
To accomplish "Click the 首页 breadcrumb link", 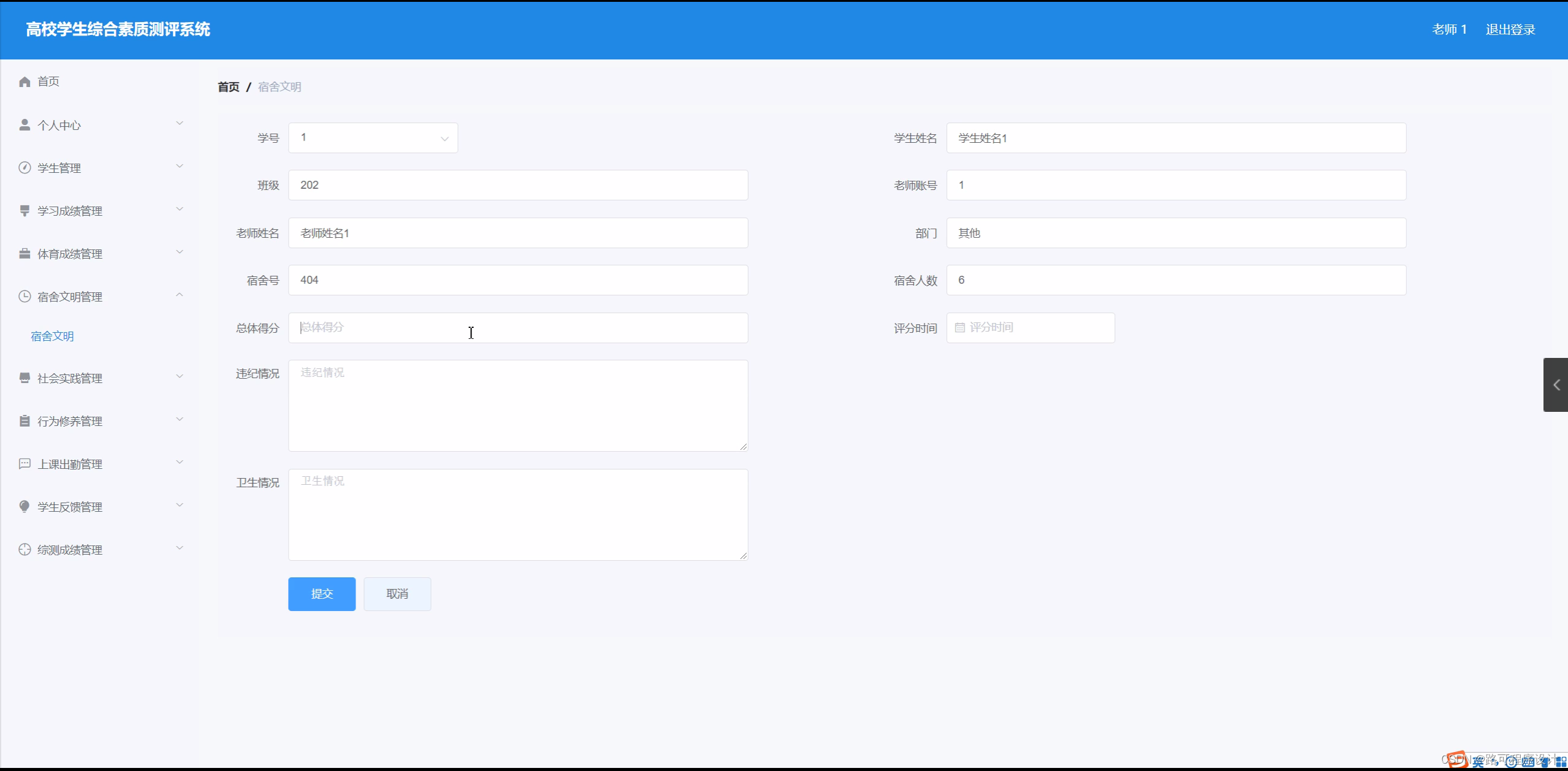I will pyautogui.click(x=229, y=87).
